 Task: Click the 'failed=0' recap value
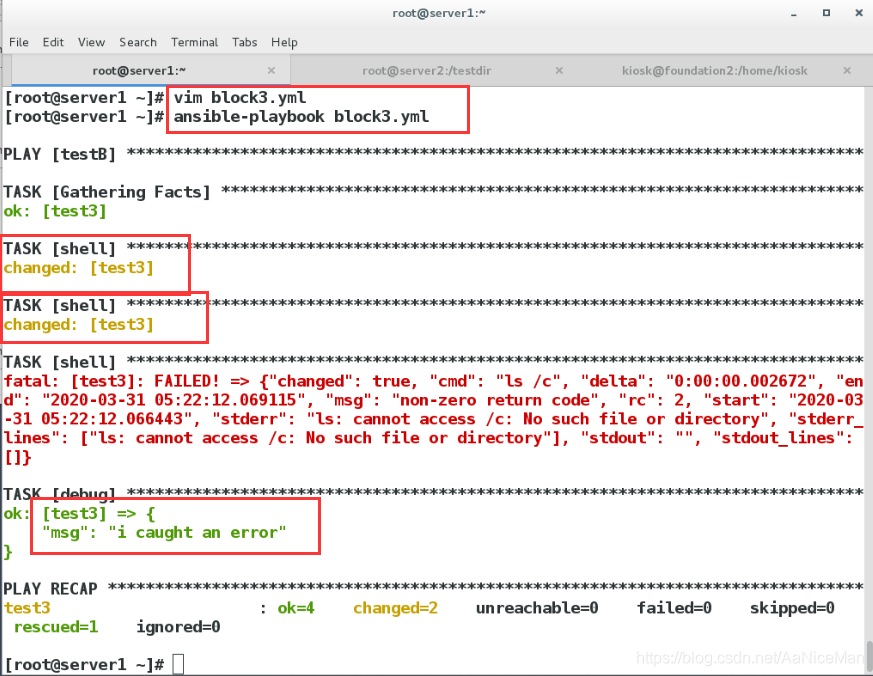(674, 608)
